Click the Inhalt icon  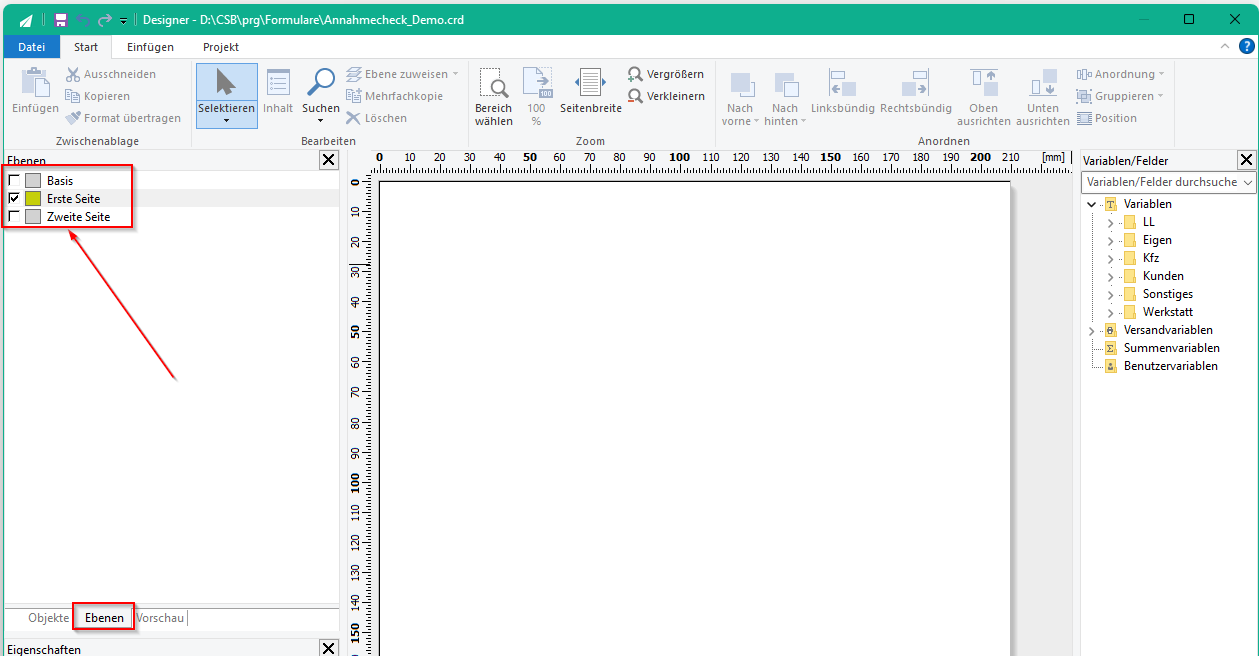[278, 83]
